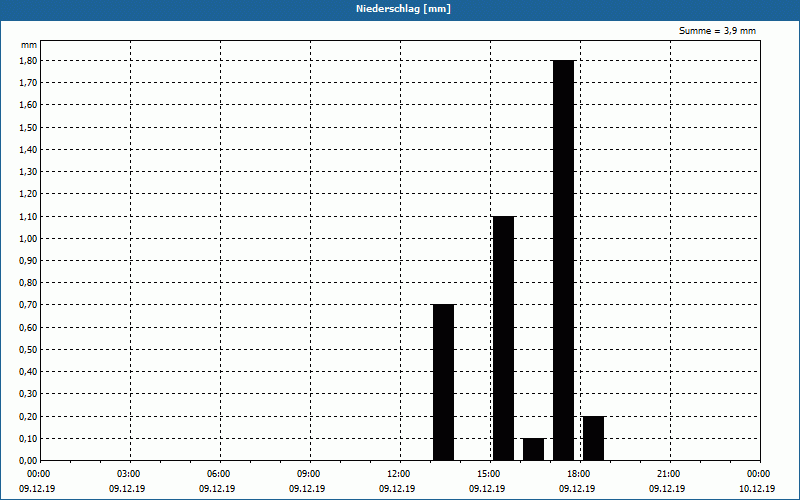This screenshot has height=500, width=800.
Task: Click the 0,20 y-axis label
Action: (x=28, y=416)
